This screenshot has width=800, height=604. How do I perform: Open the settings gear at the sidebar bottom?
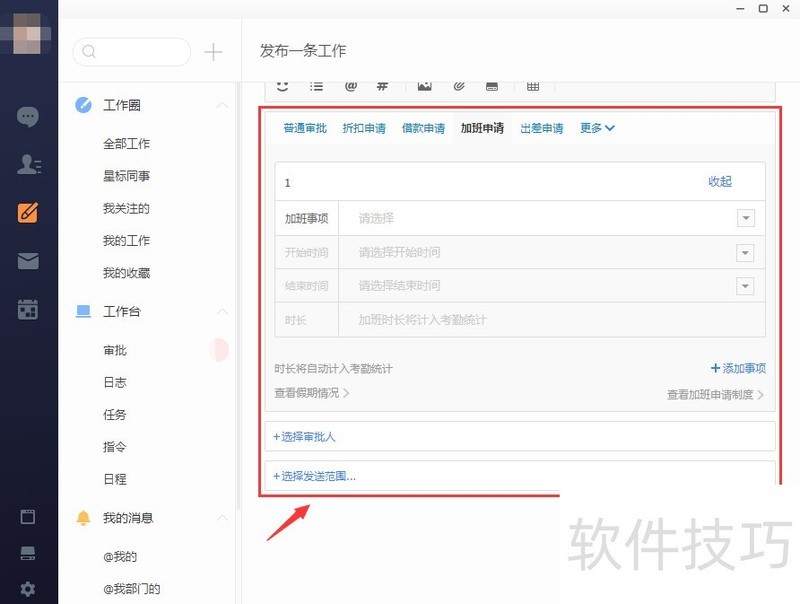click(x=28, y=590)
